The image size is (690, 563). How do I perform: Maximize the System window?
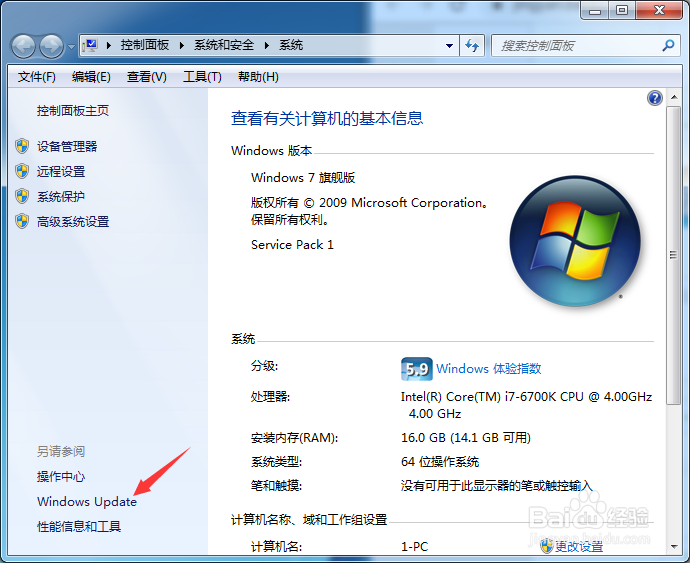pos(622,11)
